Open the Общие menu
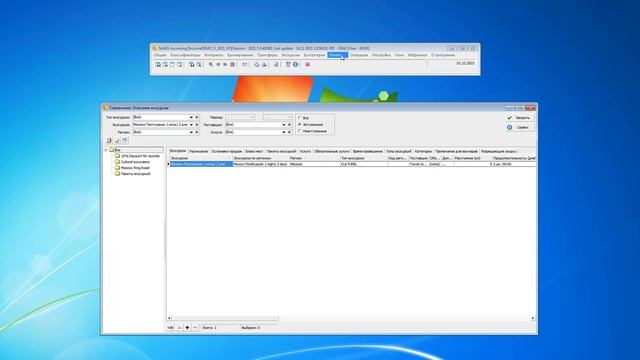 point(160,55)
